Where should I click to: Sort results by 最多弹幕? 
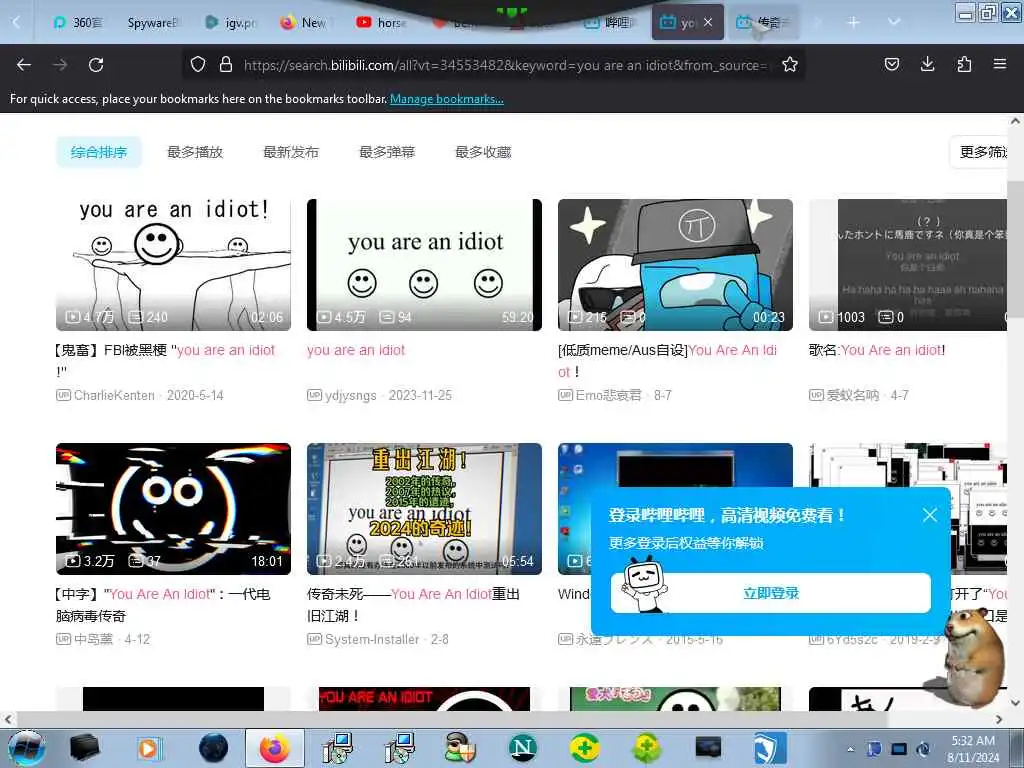(x=387, y=152)
